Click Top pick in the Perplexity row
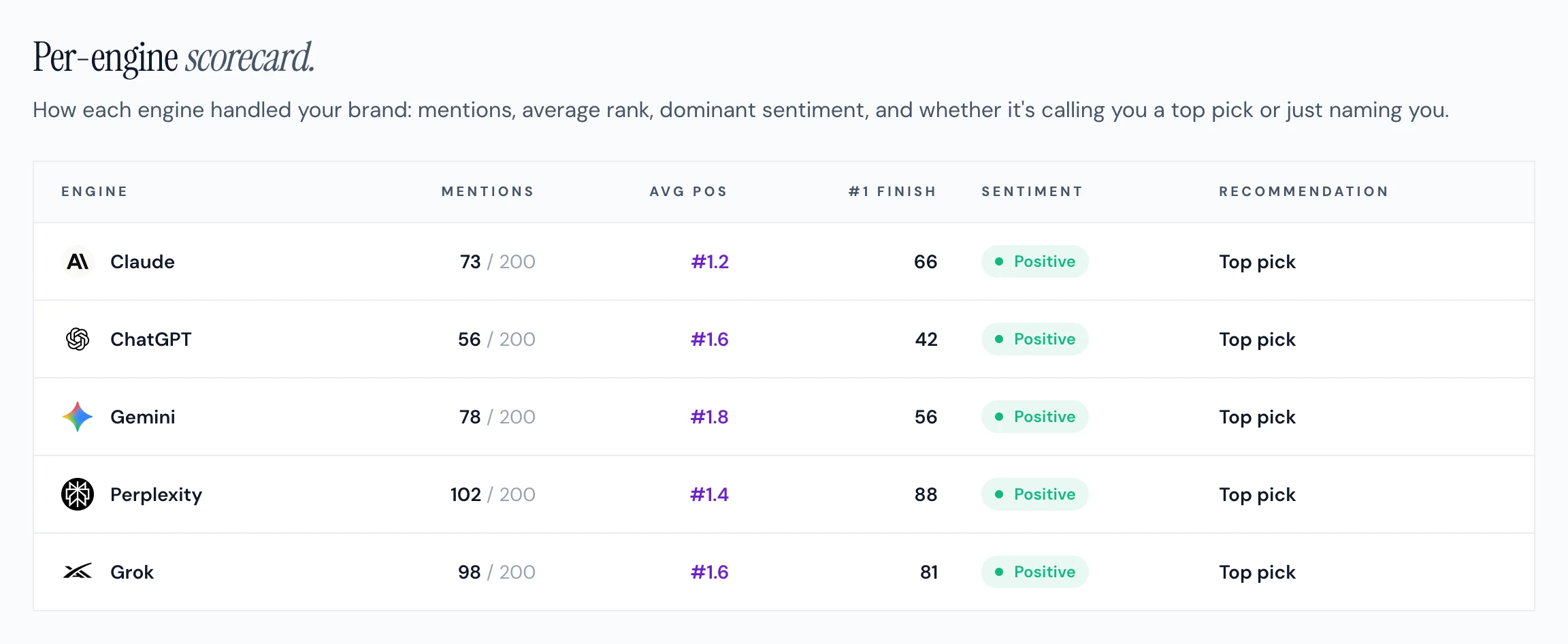Viewport: 1568px width, 644px height. tap(1257, 495)
